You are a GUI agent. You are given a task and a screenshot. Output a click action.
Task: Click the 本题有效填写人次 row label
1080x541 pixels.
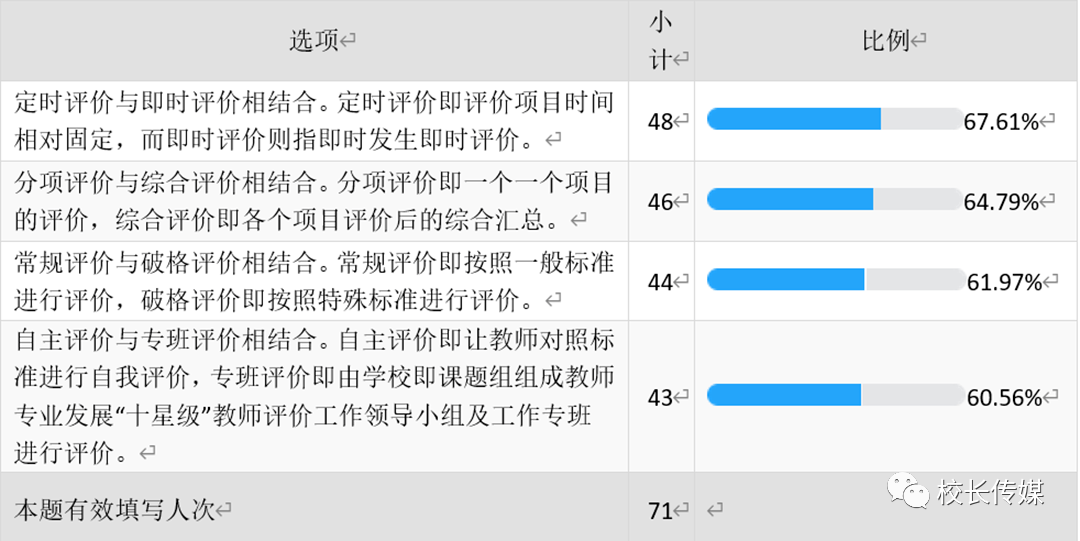click(x=115, y=511)
